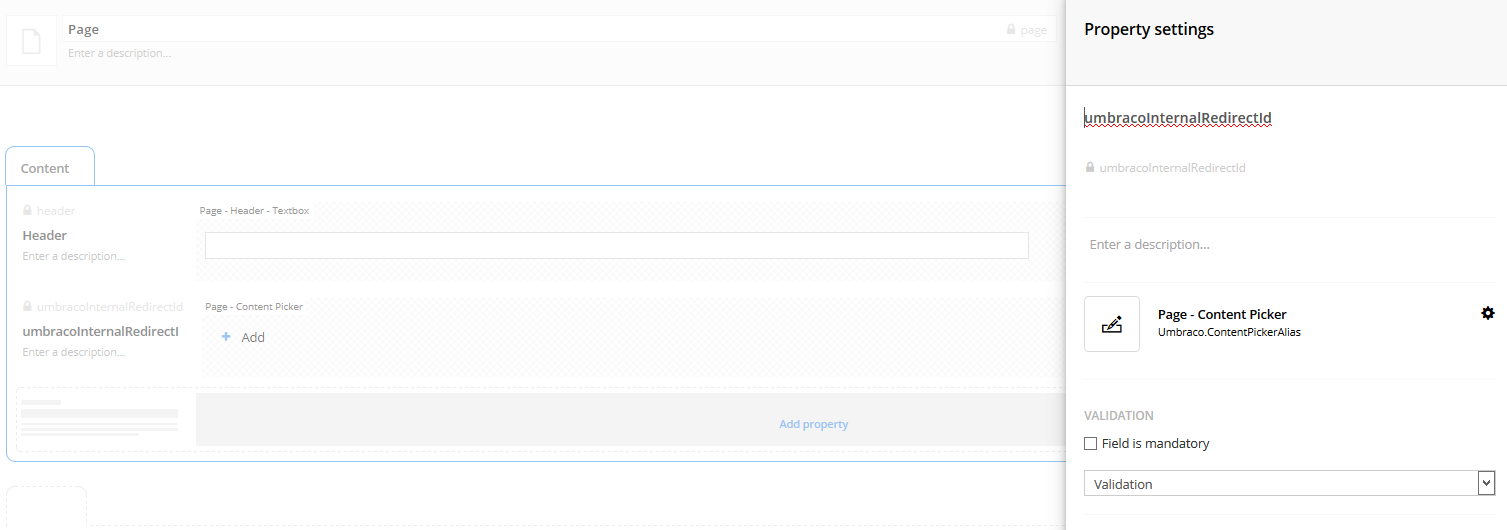The image size is (1507, 530).
Task: Unlock the header alias lock icon
Action: 27,211
